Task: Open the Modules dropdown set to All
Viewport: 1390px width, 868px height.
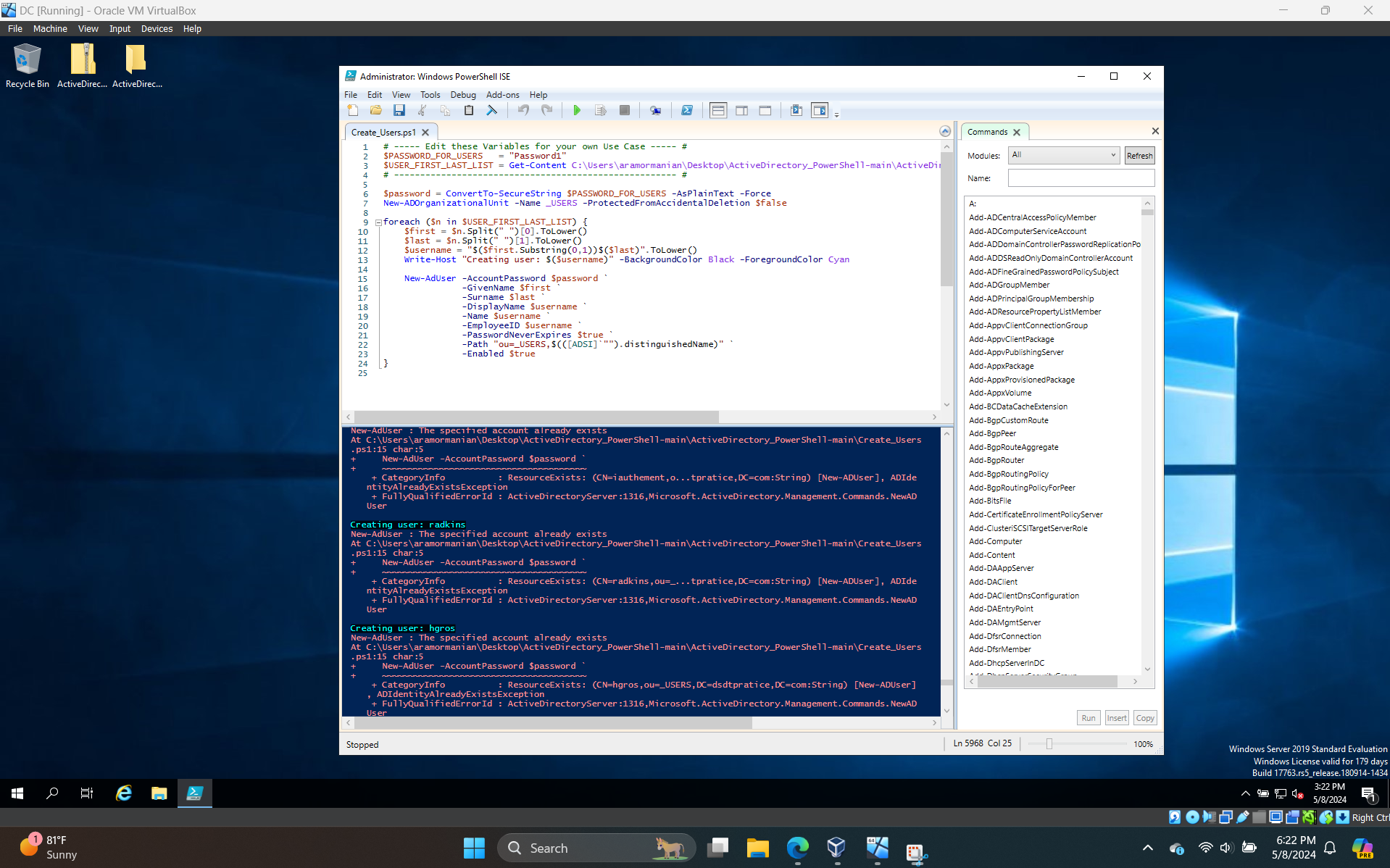Action: [x=1063, y=155]
